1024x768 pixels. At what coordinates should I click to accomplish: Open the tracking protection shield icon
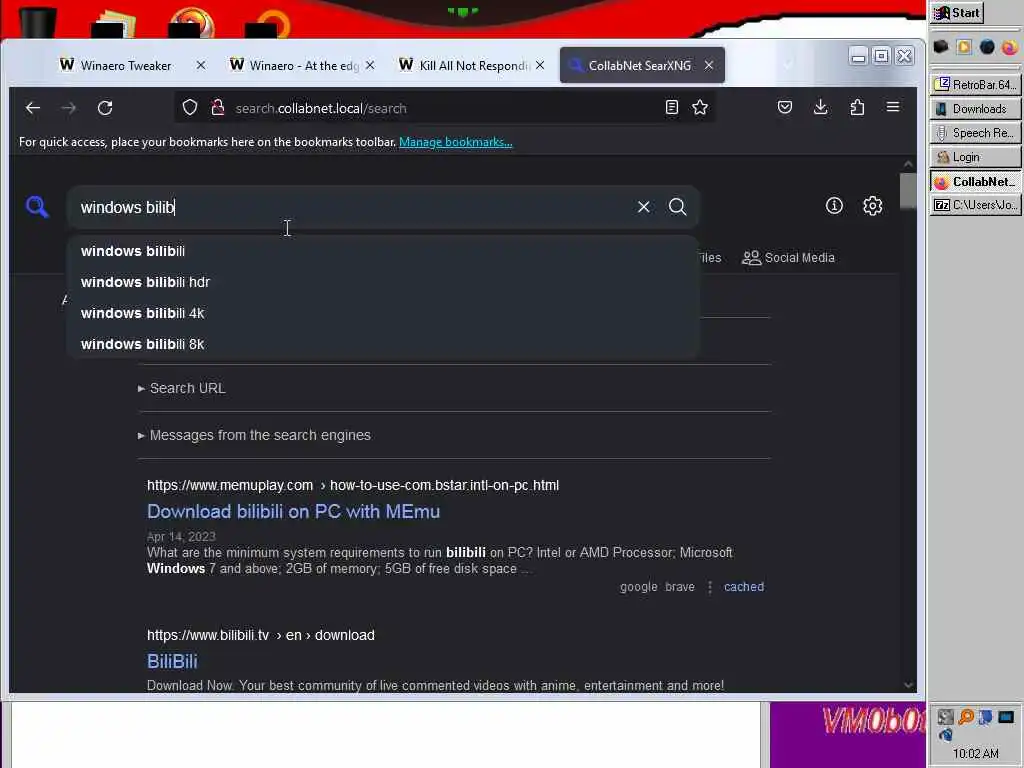pos(189,108)
